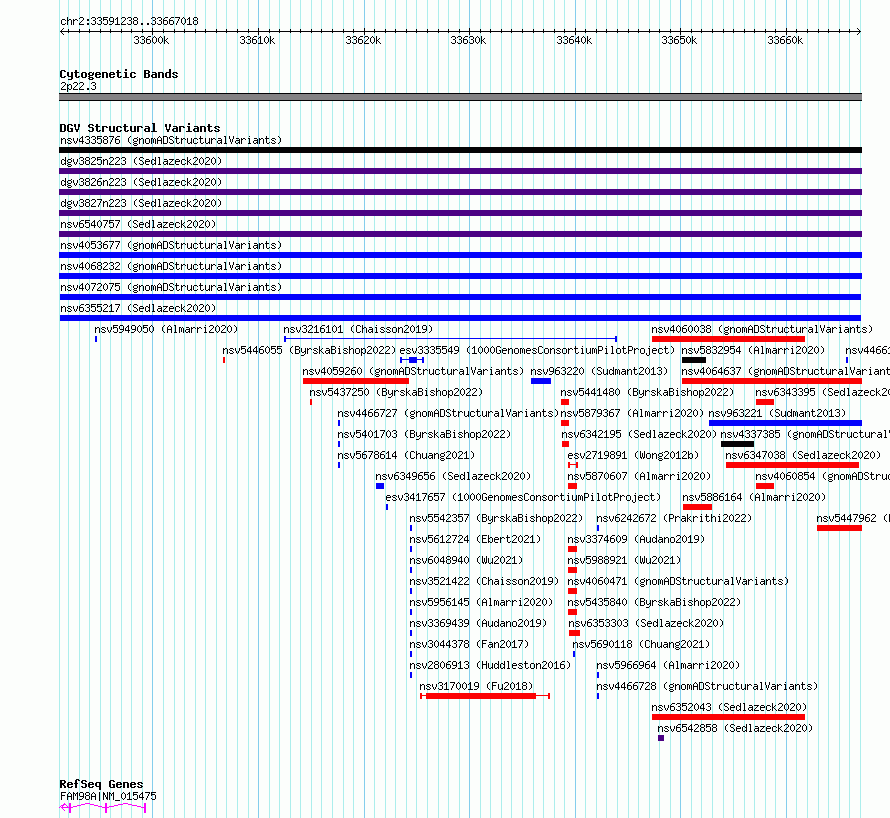
Task: Click blue marker under nsv6349656
Action: (380, 486)
